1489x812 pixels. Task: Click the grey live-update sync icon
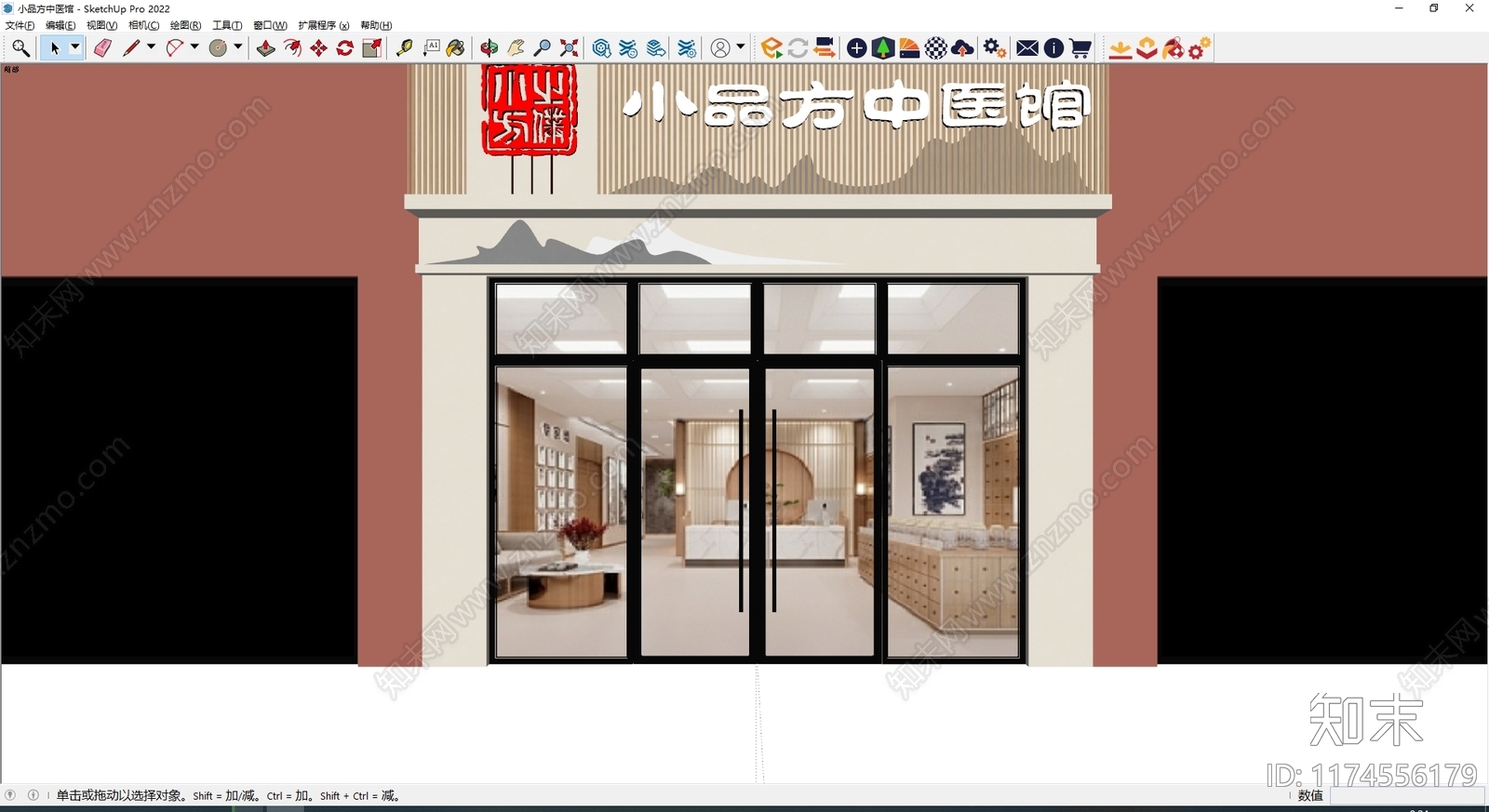click(x=798, y=47)
